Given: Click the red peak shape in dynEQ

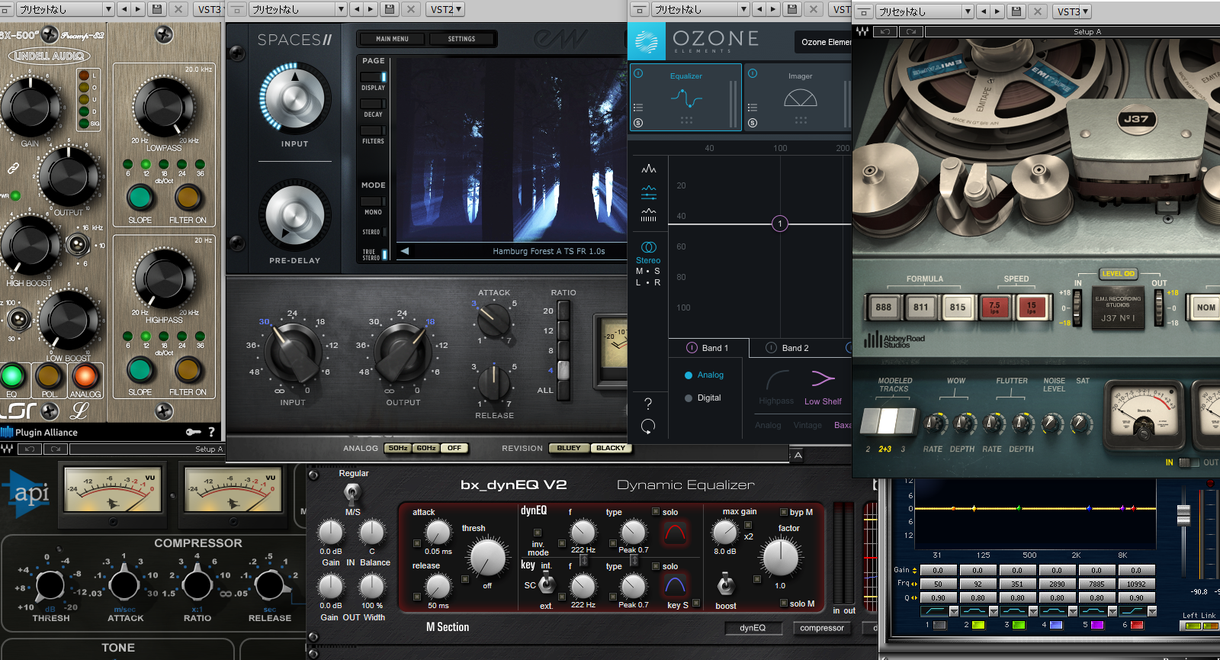Looking at the screenshot, I should [x=675, y=533].
